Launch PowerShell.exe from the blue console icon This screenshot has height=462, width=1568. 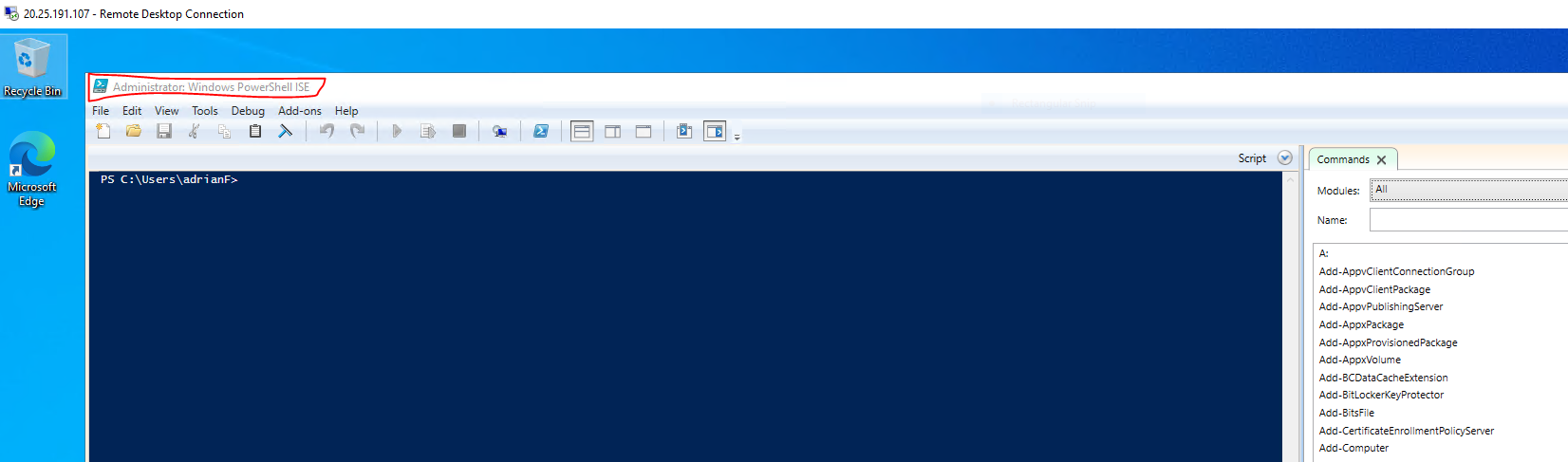541,131
